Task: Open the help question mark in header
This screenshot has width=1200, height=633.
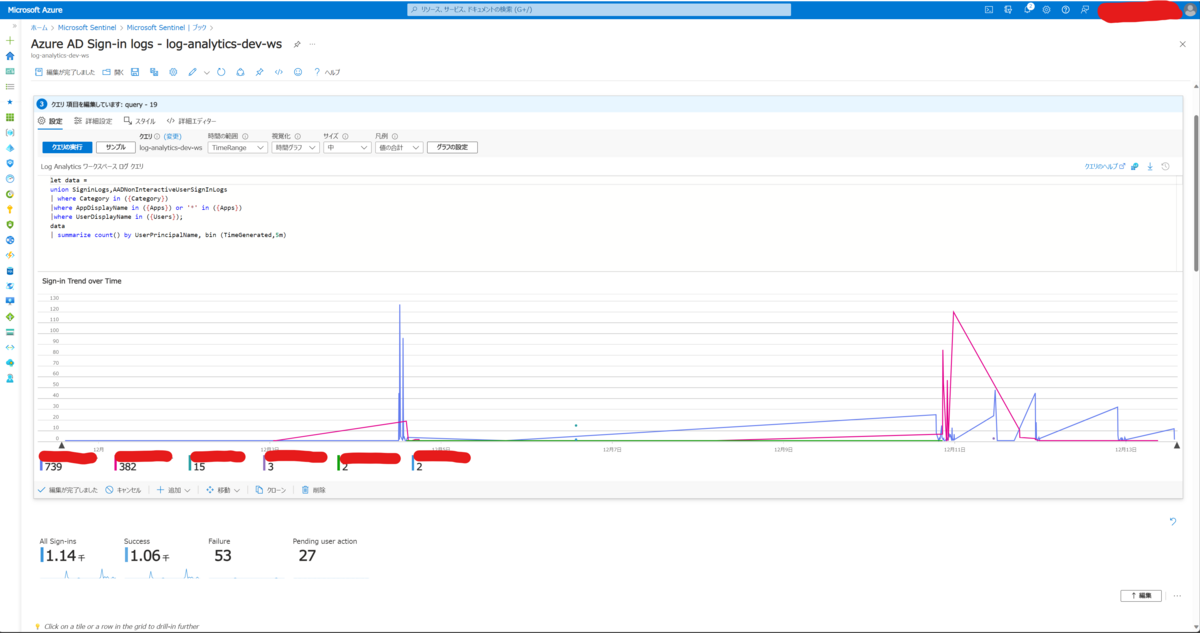Action: coord(1065,9)
